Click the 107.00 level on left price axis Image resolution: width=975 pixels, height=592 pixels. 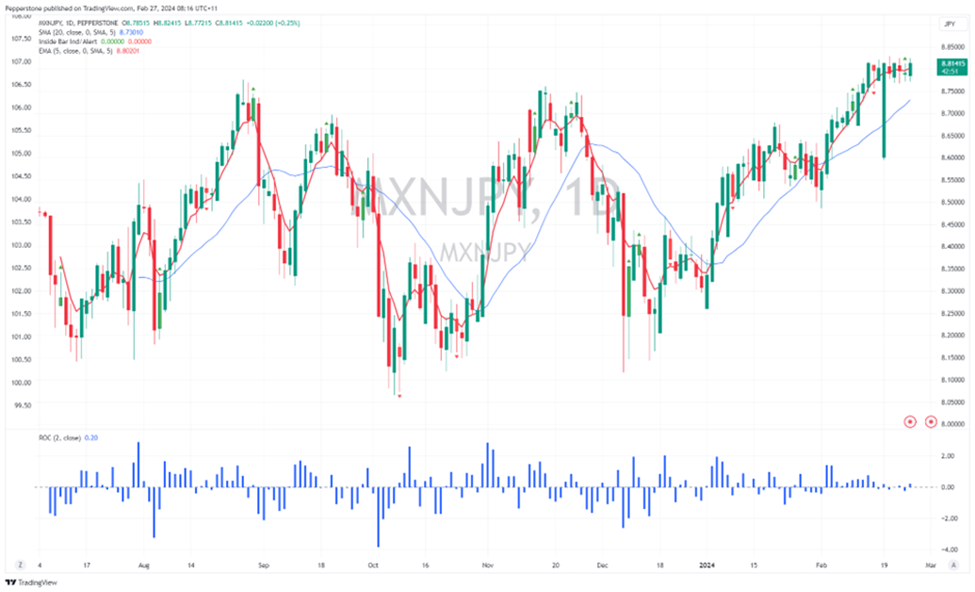[19, 62]
